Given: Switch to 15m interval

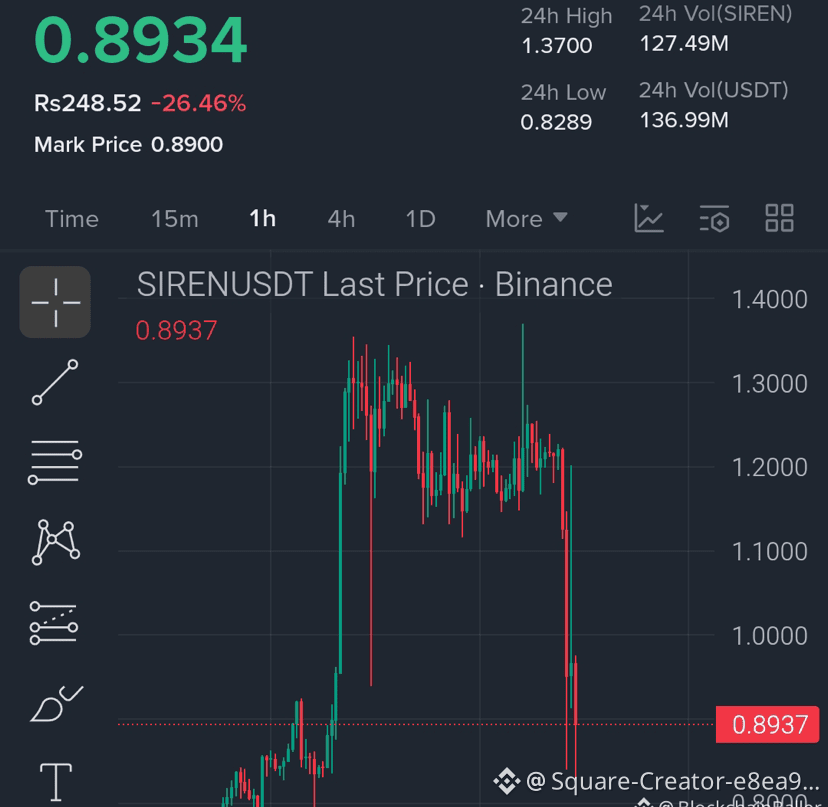Looking at the screenshot, I should (x=175, y=219).
